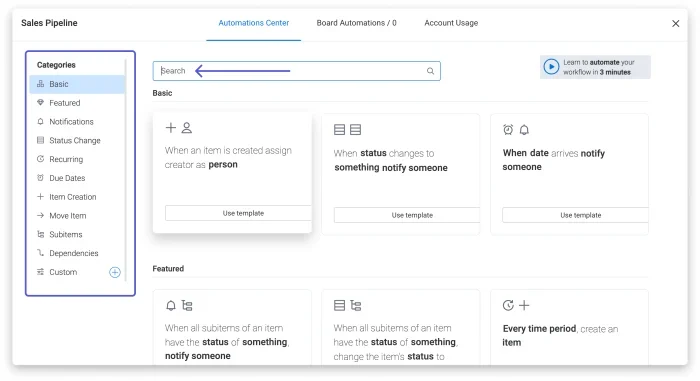The width and height of the screenshot is (700, 381).
Task: Click the plus icon on assign-creator card
Action: 171,128
